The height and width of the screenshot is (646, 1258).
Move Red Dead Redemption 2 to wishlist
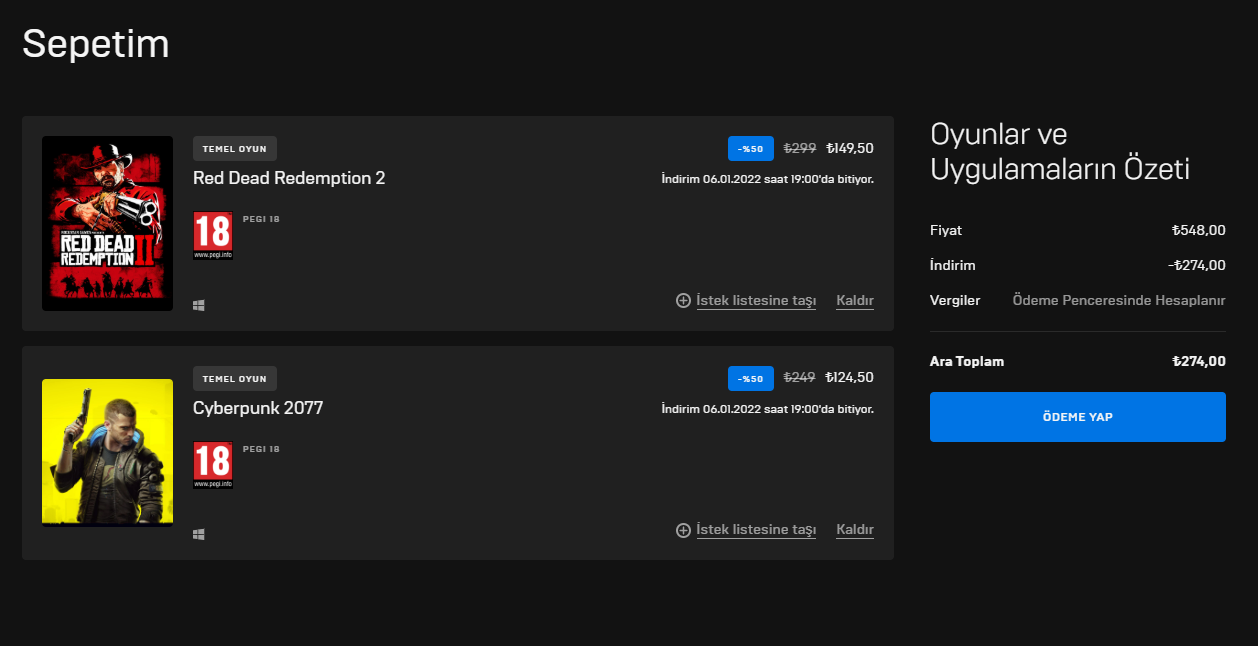(756, 300)
